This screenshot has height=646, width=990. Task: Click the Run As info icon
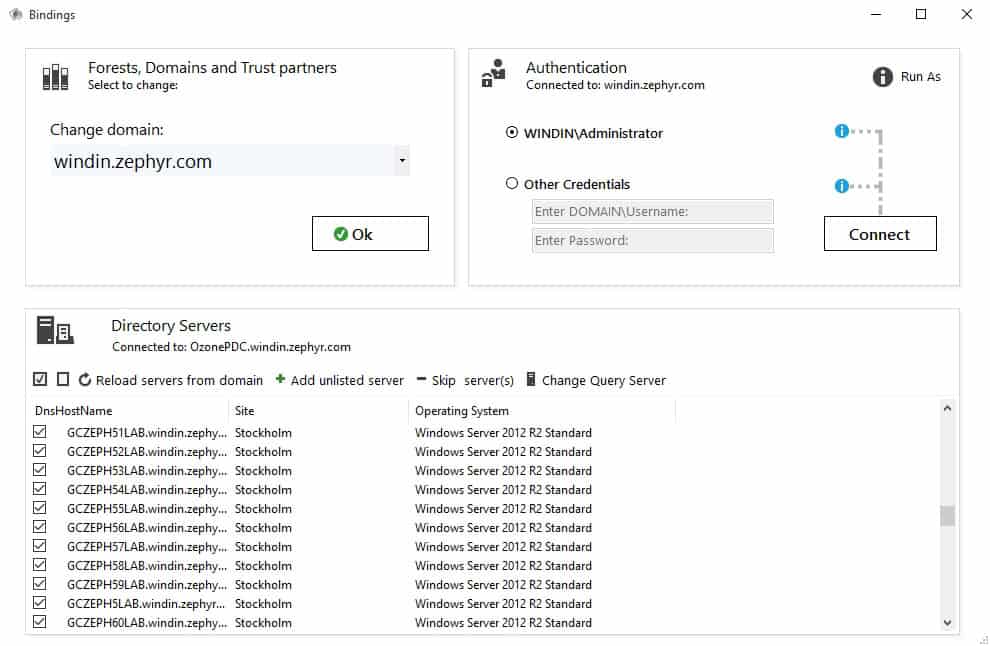pos(882,76)
